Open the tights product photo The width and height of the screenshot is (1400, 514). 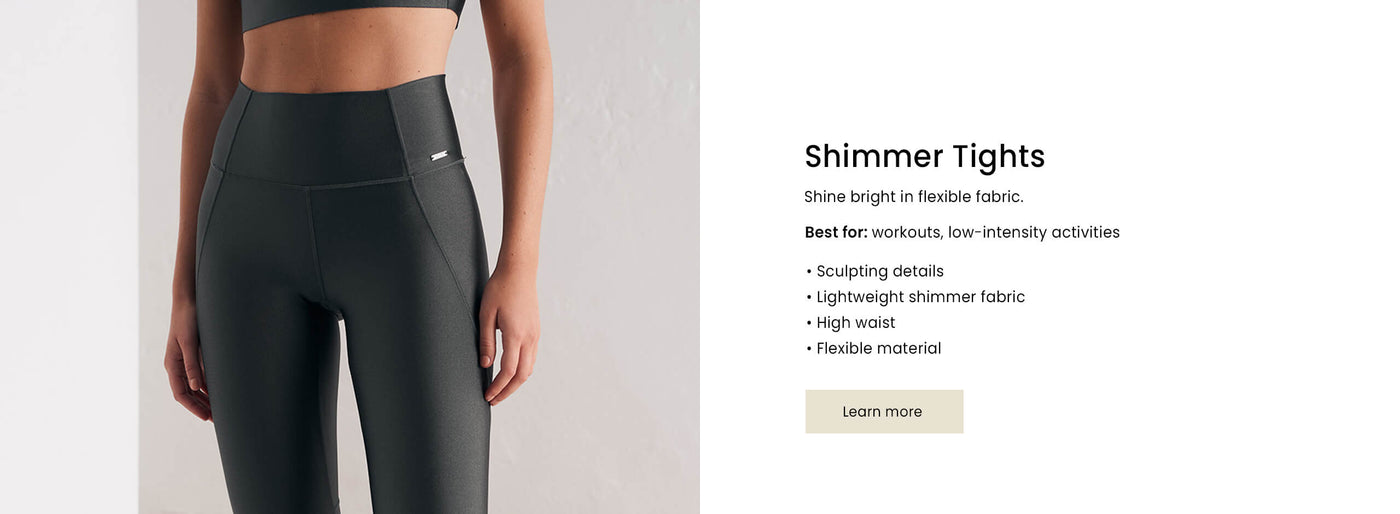tap(350, 257)
